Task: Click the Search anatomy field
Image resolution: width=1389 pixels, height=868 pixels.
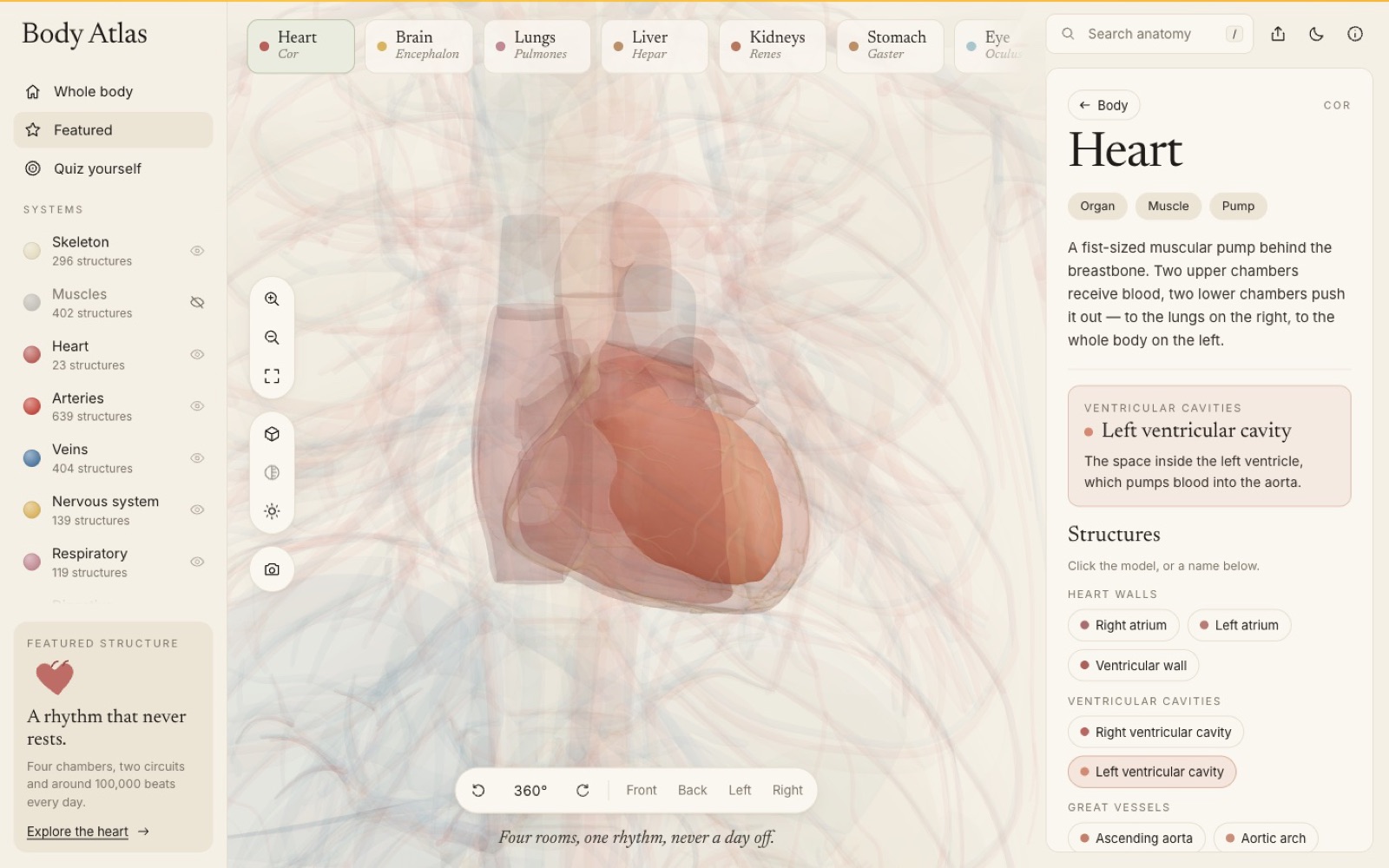Action: [1149, 34]
